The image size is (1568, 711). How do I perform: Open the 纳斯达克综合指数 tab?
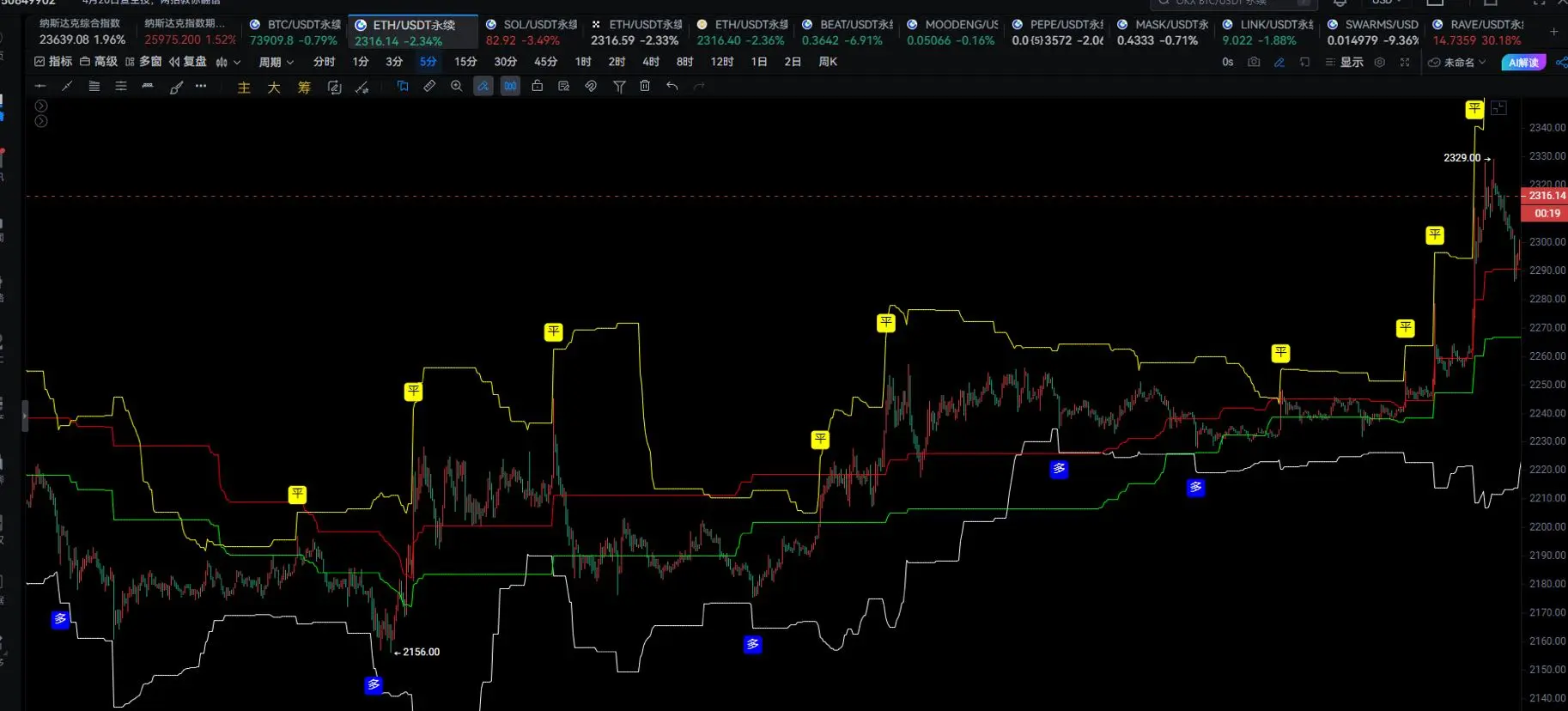pos(82,32)
